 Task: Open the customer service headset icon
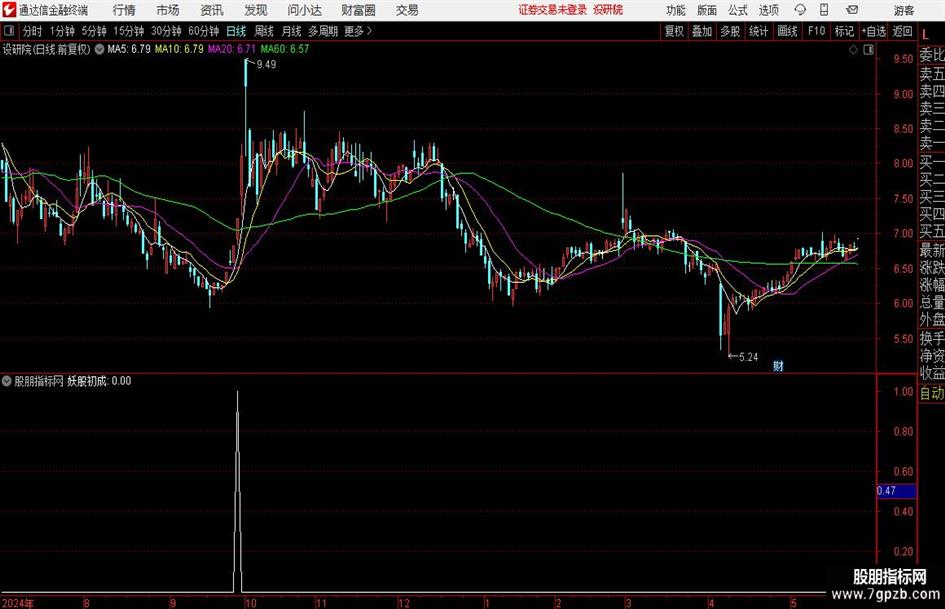click(x=800, y=10)
